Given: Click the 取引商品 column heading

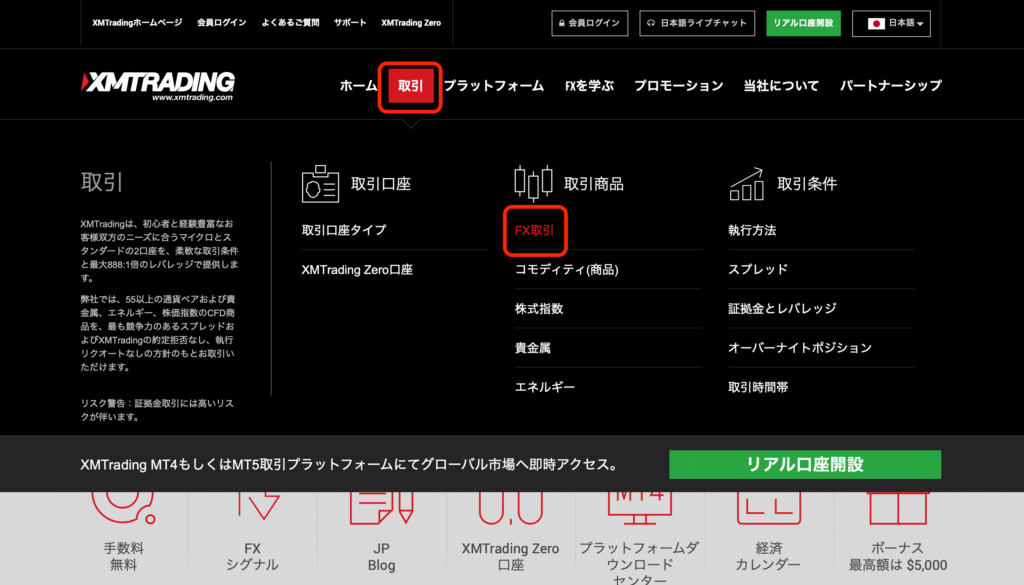Looking at the screenshot, I should tap(594, 184).
